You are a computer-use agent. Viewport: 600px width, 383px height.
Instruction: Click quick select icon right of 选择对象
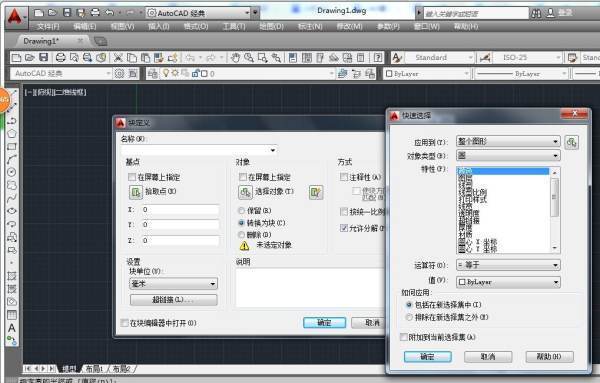(x=316, y=192)
